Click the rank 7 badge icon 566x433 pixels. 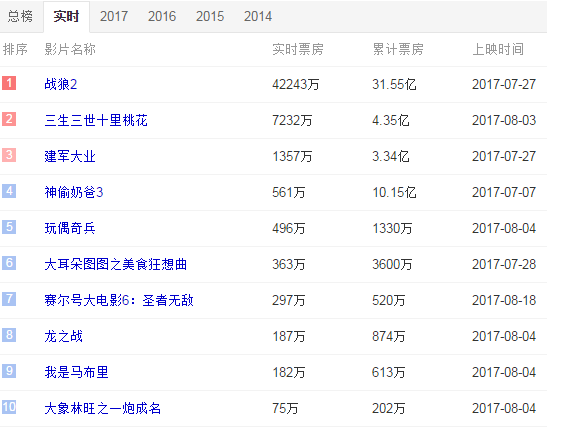pos(9,299)
